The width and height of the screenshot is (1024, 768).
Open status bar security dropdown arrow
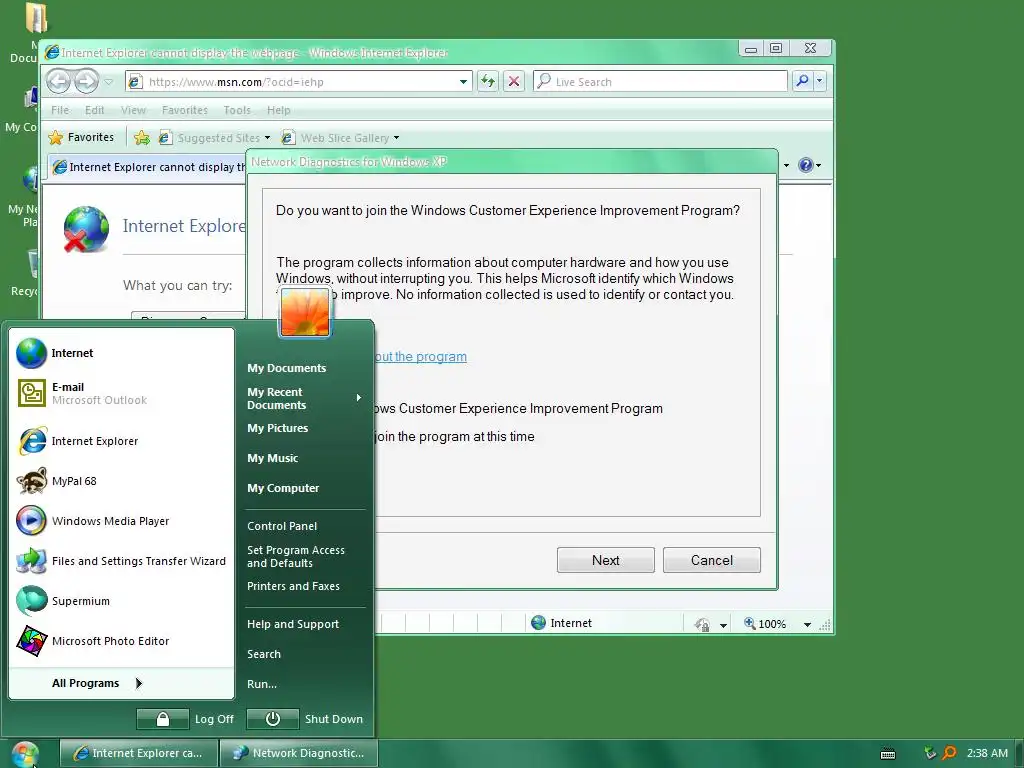pyautogui.click(x=723, y=625)
